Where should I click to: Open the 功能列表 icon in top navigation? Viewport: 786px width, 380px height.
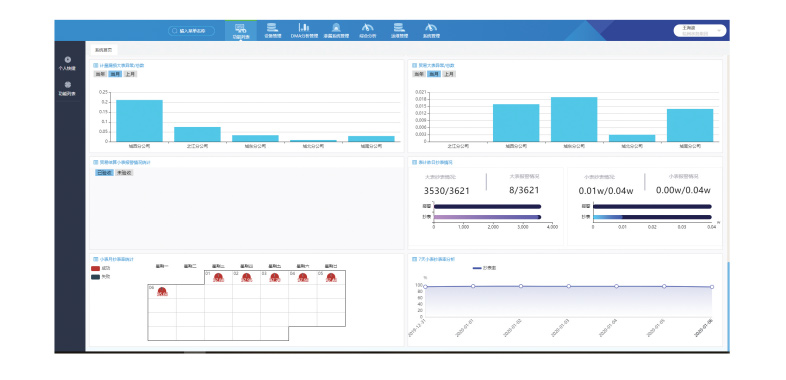pos(241,28)
